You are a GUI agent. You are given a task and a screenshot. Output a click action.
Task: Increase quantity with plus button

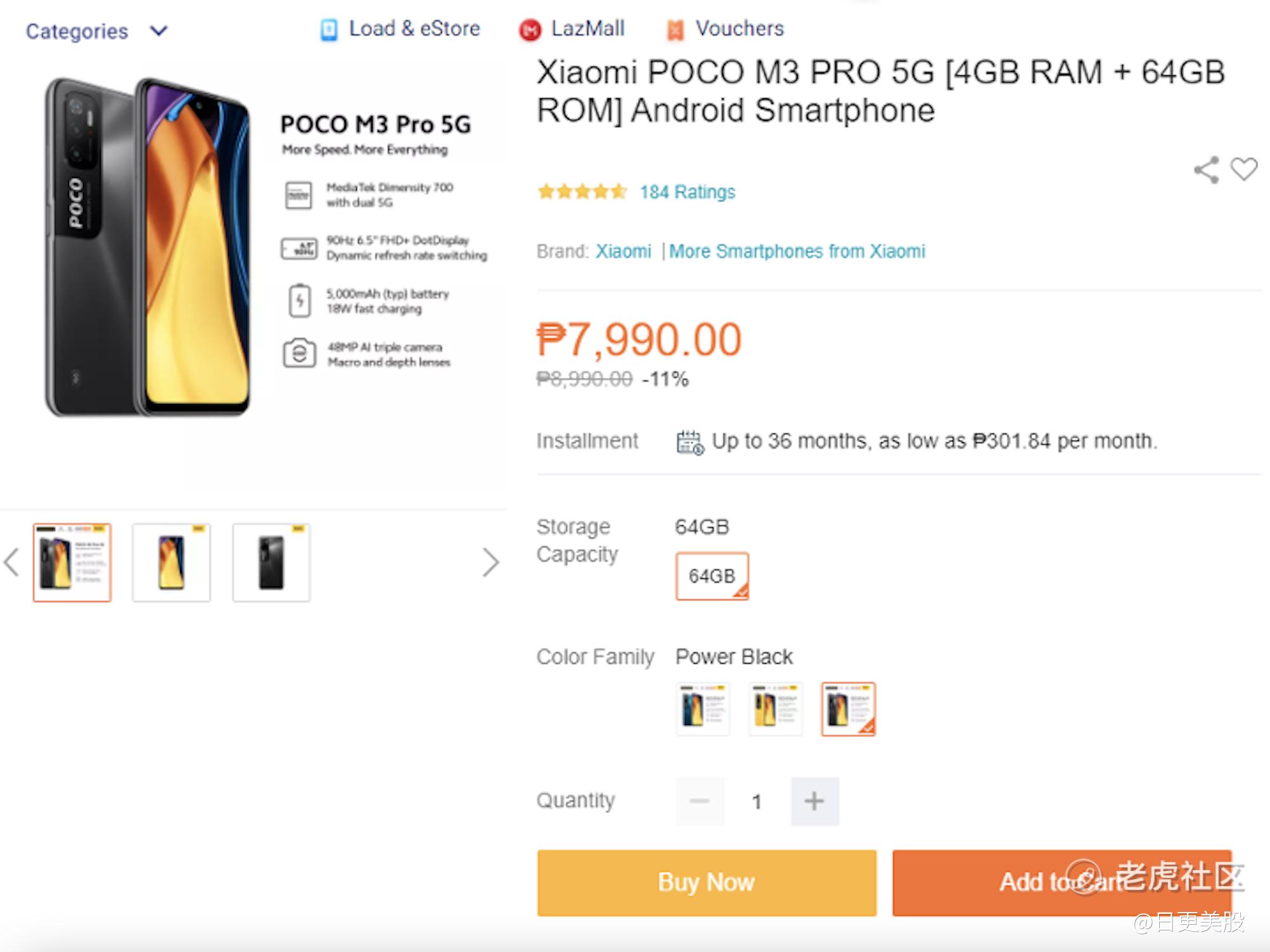pyautogui.click(x=814, y=801)
